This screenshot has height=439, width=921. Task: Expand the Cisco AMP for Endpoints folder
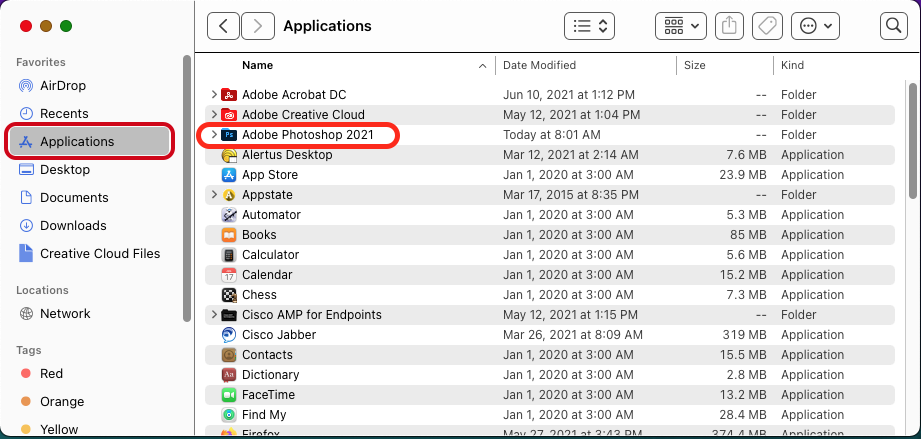214,315
